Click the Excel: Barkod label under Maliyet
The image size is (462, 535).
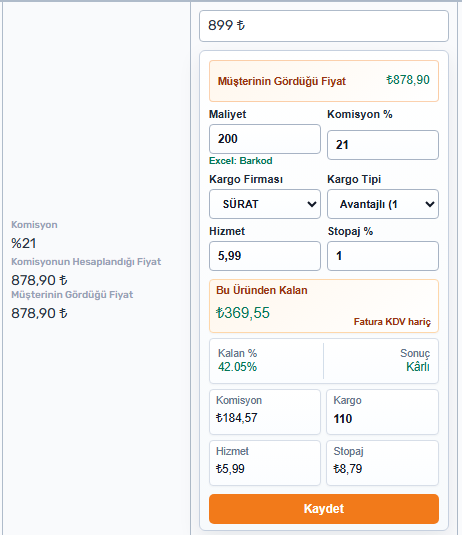[241, 161]
